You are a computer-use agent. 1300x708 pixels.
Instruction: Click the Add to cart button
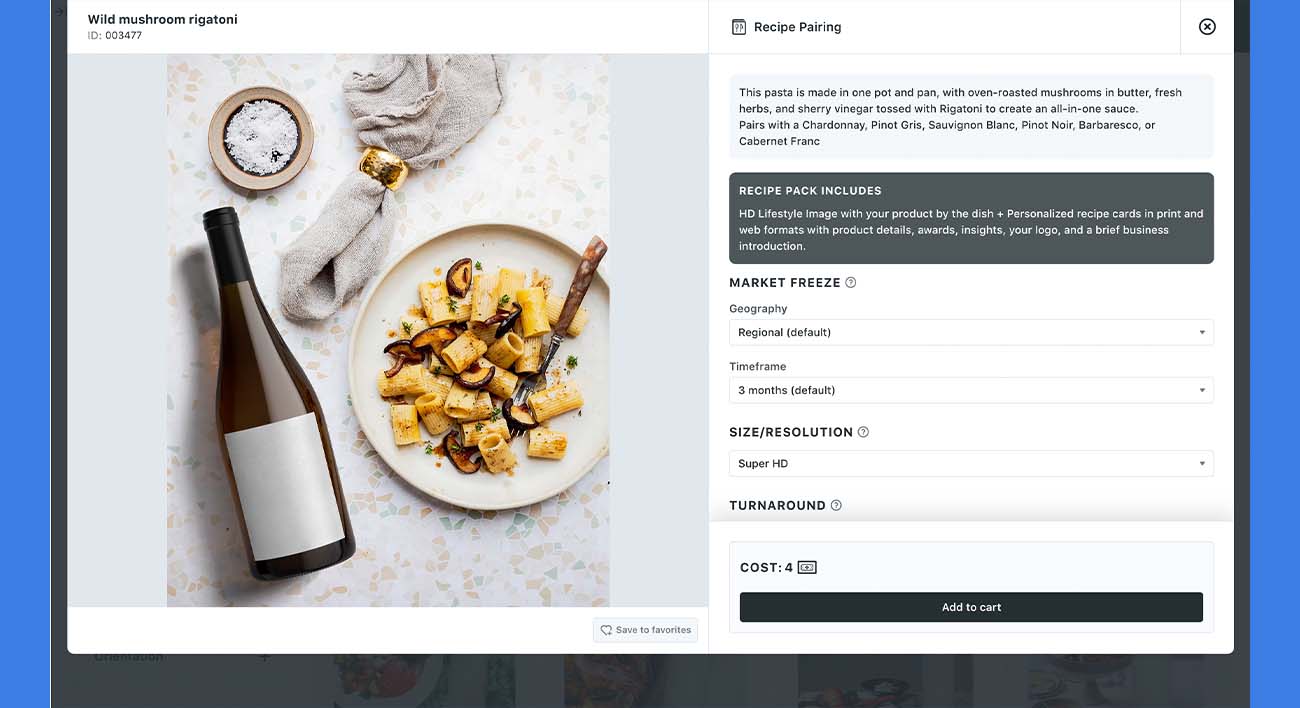coord(971,607)
